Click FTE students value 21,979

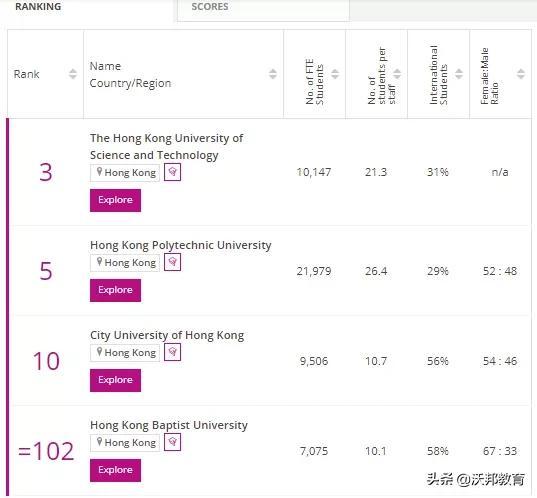pos(314,272)
